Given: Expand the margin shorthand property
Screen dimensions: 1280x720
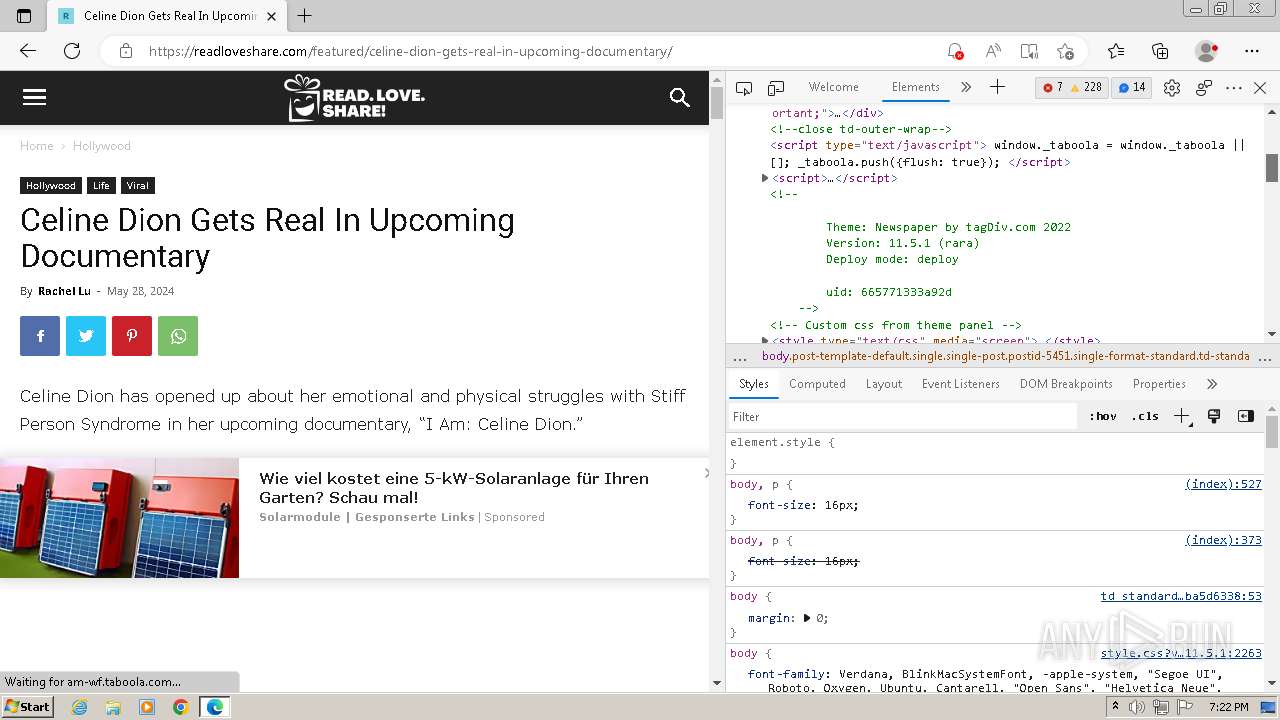Looking at the screenshot, I should click(807, 618).
